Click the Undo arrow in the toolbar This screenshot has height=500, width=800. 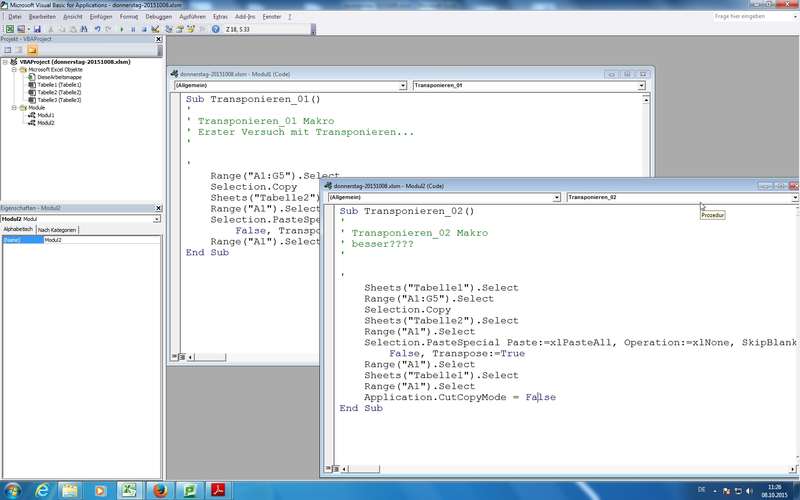[96, 30]
